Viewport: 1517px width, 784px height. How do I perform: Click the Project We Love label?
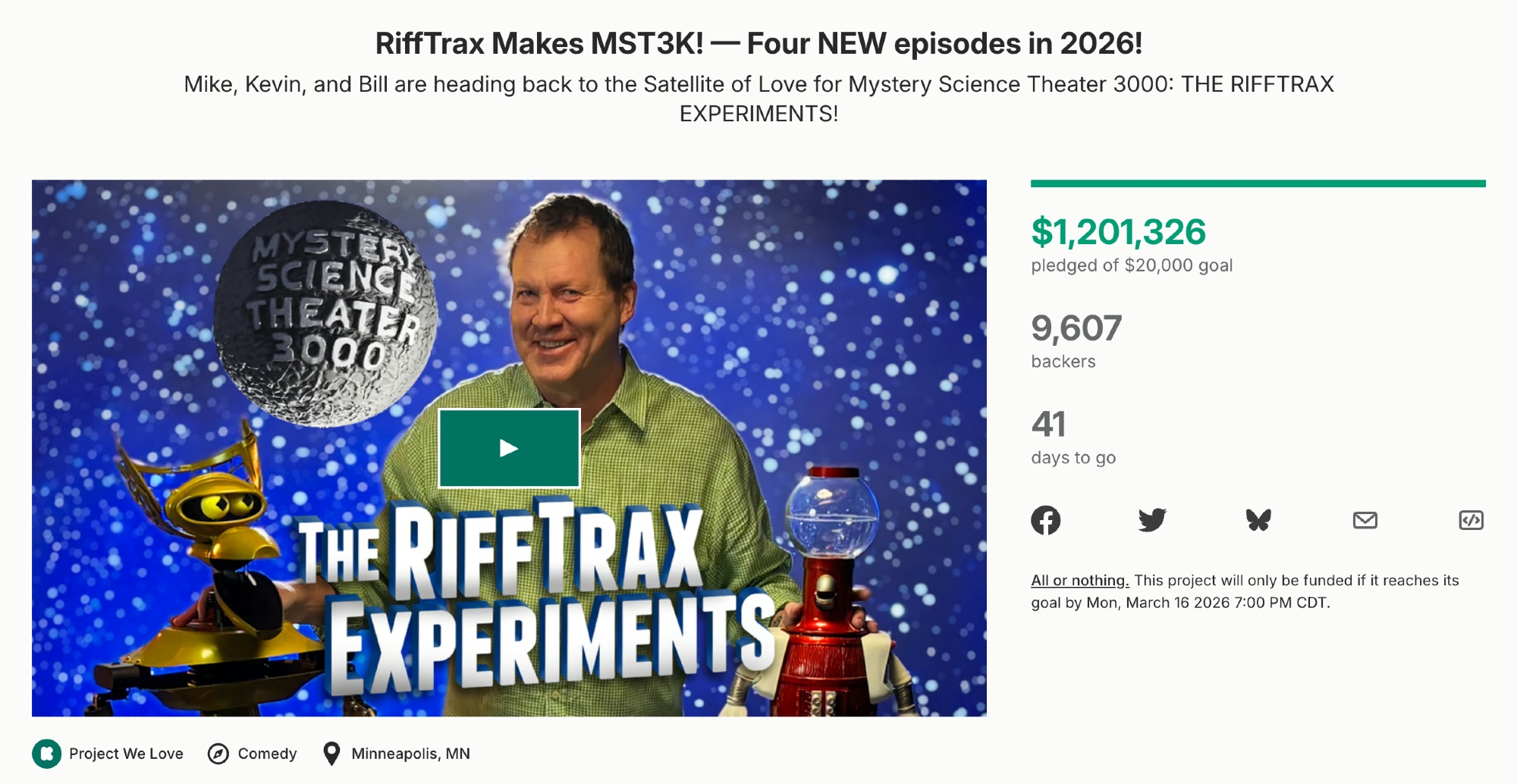[126, 754]
